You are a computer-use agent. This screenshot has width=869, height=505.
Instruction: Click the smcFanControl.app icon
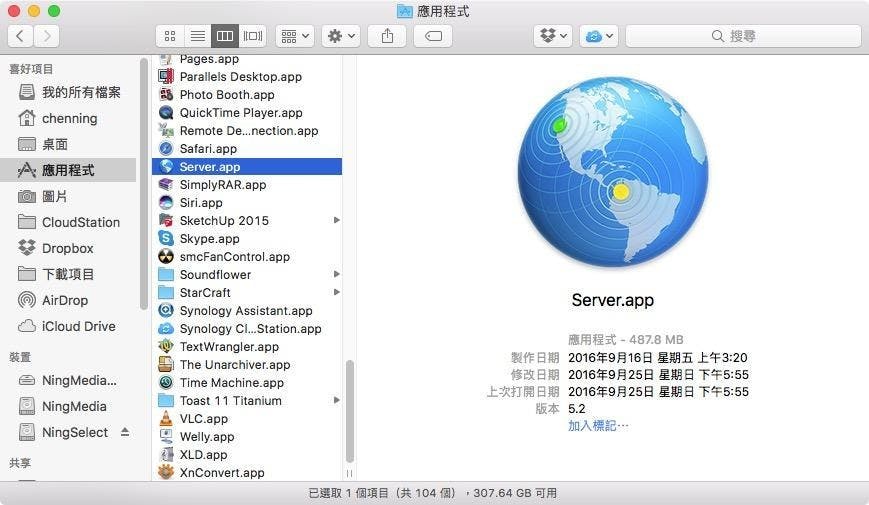click(x=166, y=257)
